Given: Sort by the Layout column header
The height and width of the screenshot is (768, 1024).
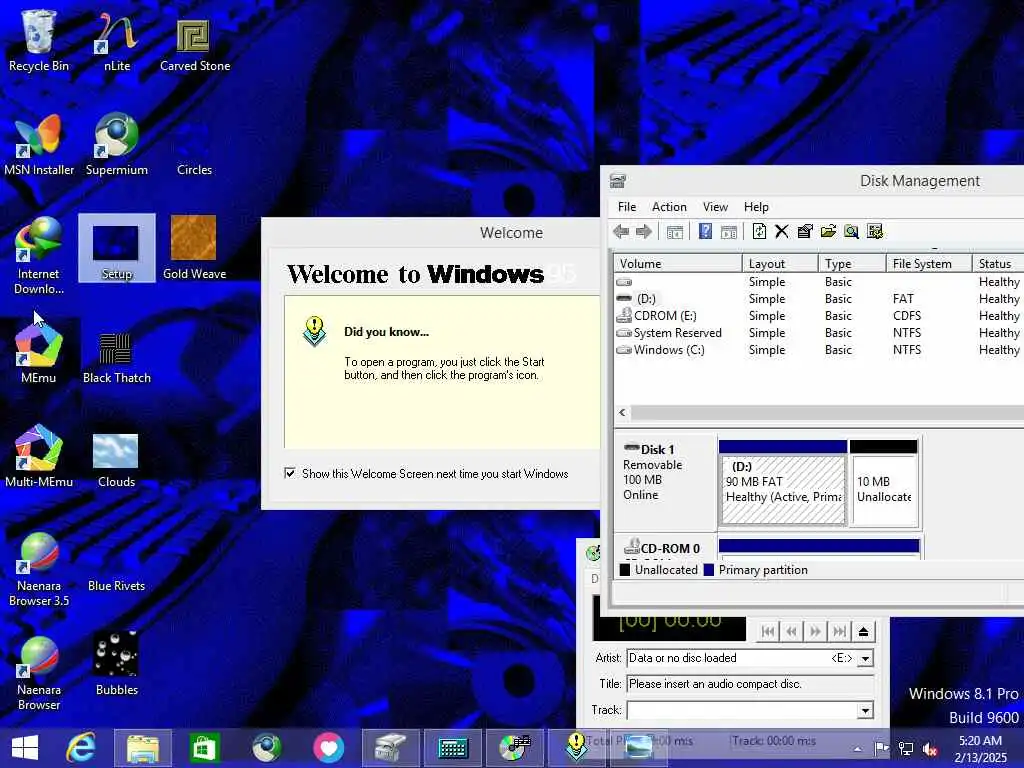Looking at the screenshot, I should pyautogui.click(x=780, y=264).
